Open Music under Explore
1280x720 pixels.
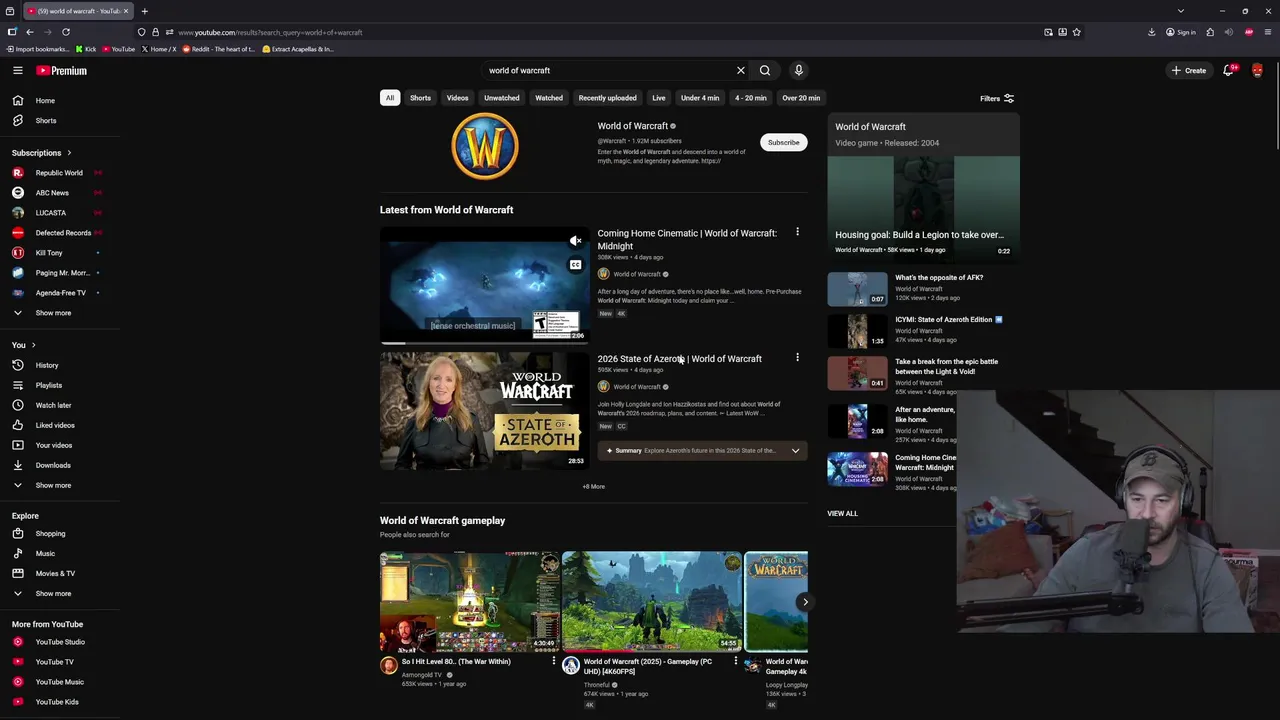pos(45,553)
